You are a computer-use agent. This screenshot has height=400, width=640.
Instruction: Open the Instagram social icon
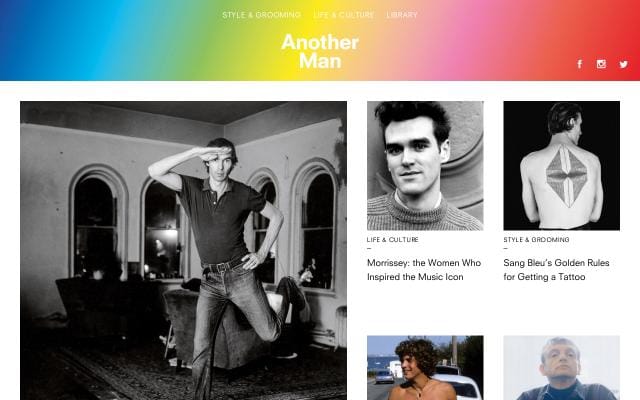coord(601,64)
